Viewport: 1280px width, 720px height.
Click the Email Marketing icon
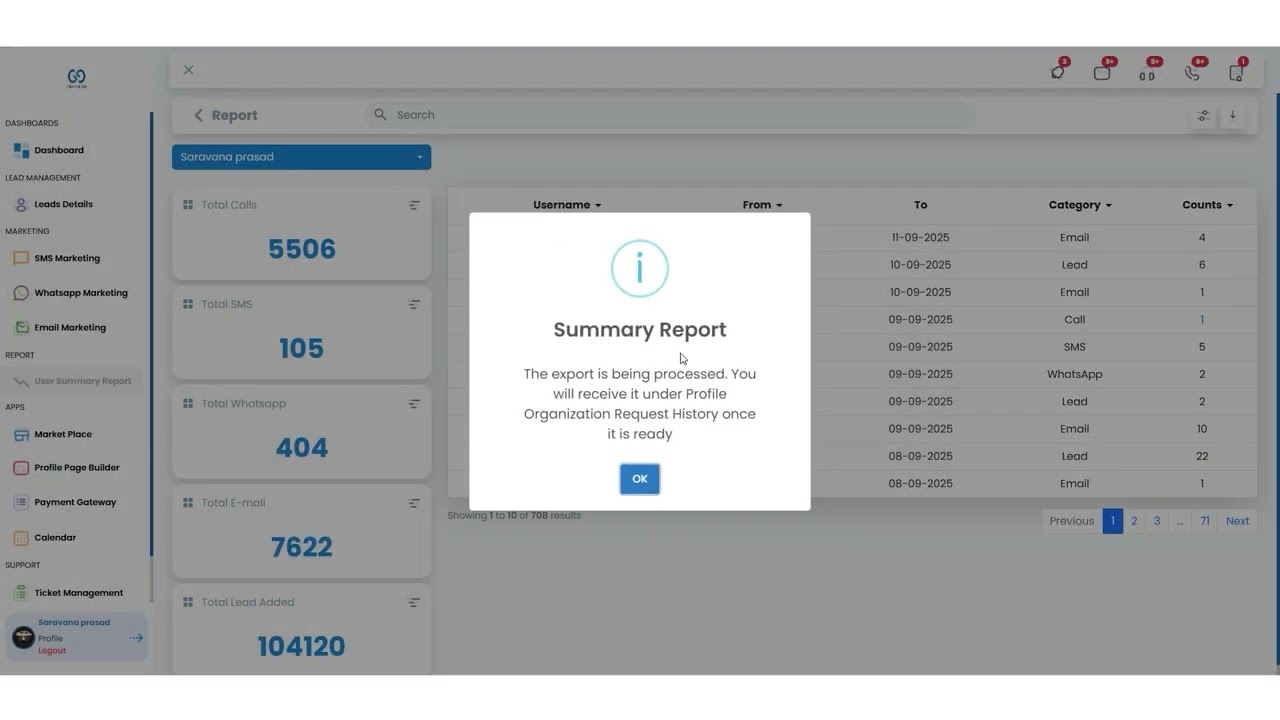coord(21,327)
